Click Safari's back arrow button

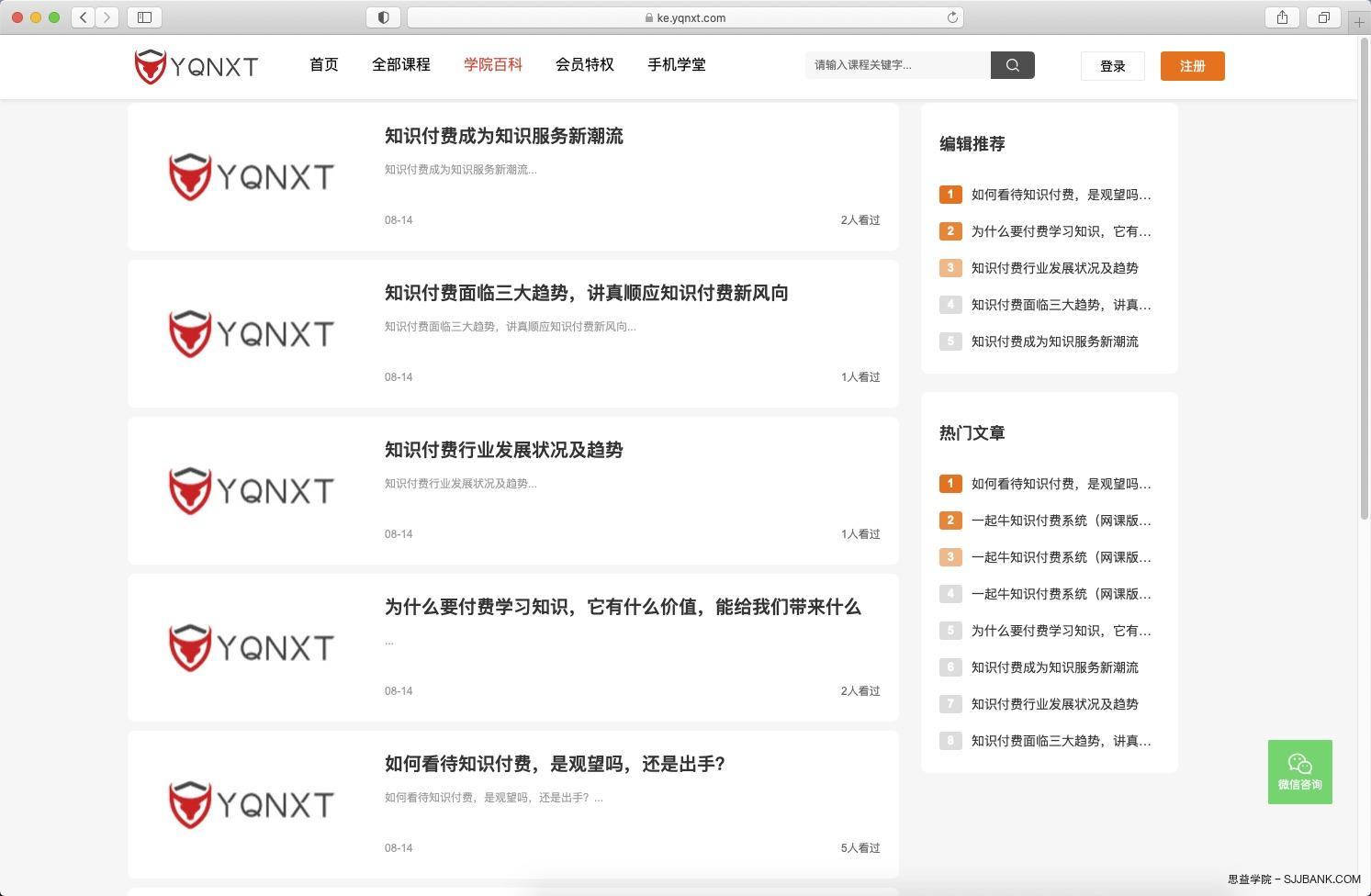click(84, 17)
